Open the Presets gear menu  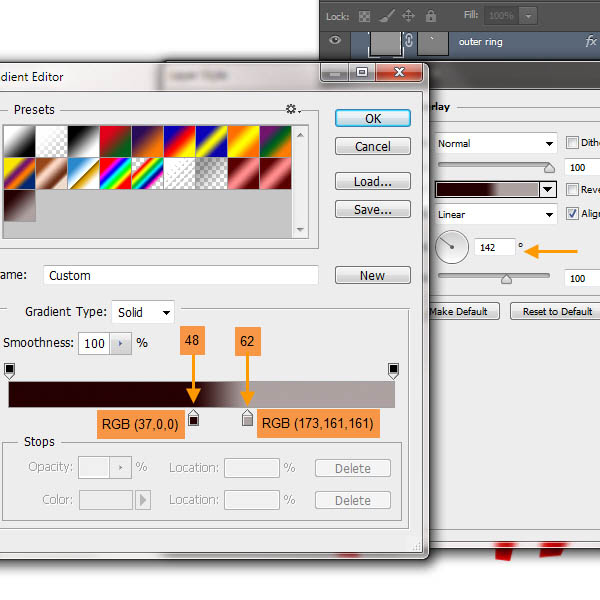(x=292, y=110)
